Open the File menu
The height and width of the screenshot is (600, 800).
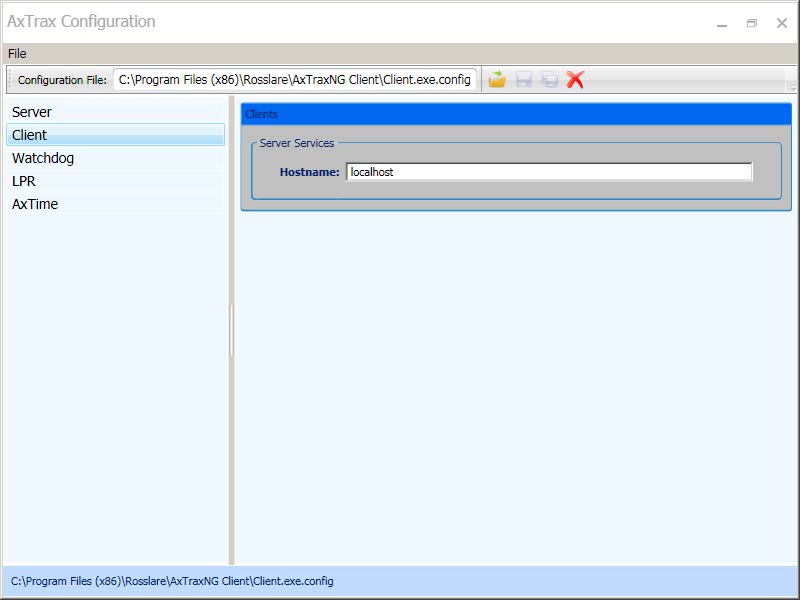click(17, 54)
